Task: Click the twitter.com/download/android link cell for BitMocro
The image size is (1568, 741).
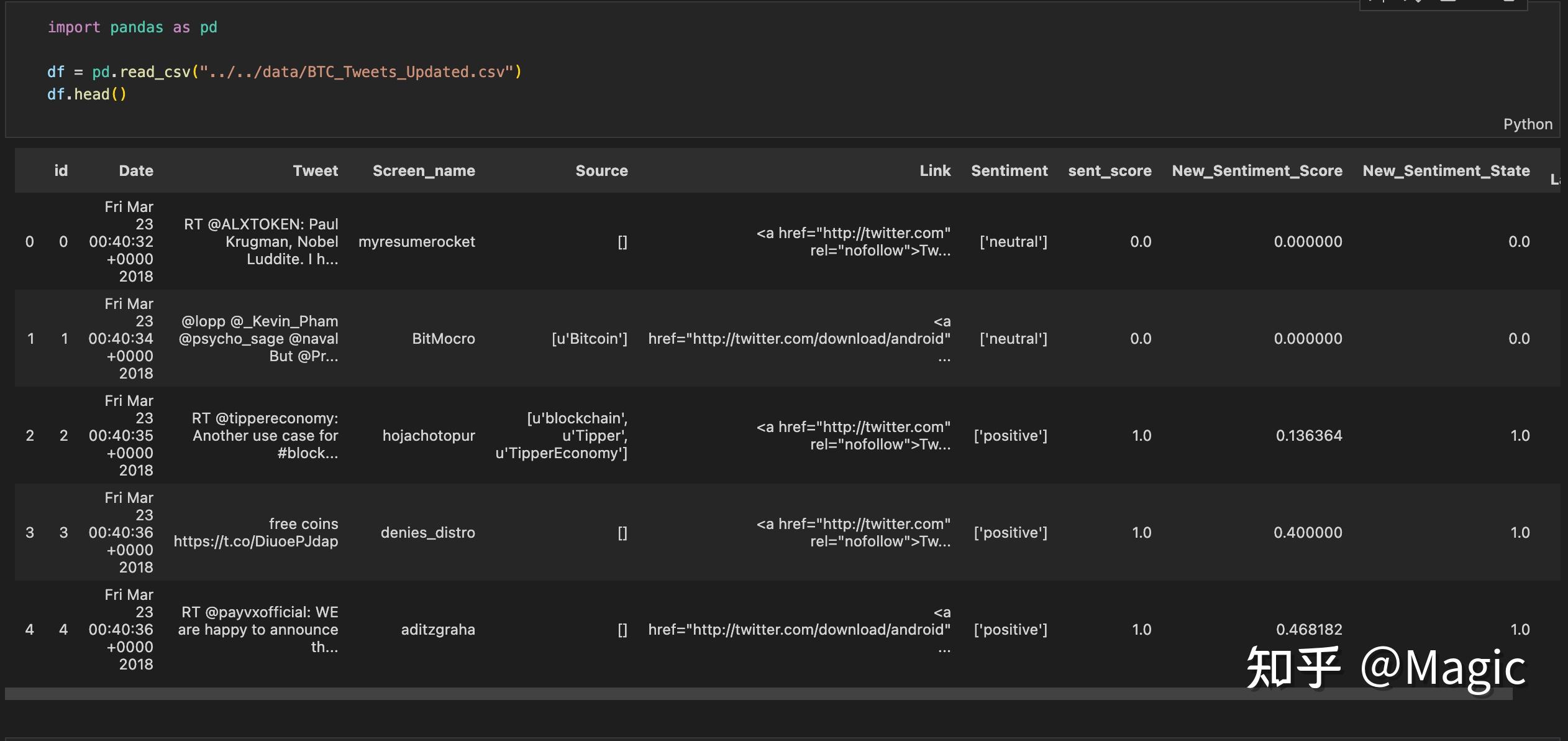Action: click(800, 339)
